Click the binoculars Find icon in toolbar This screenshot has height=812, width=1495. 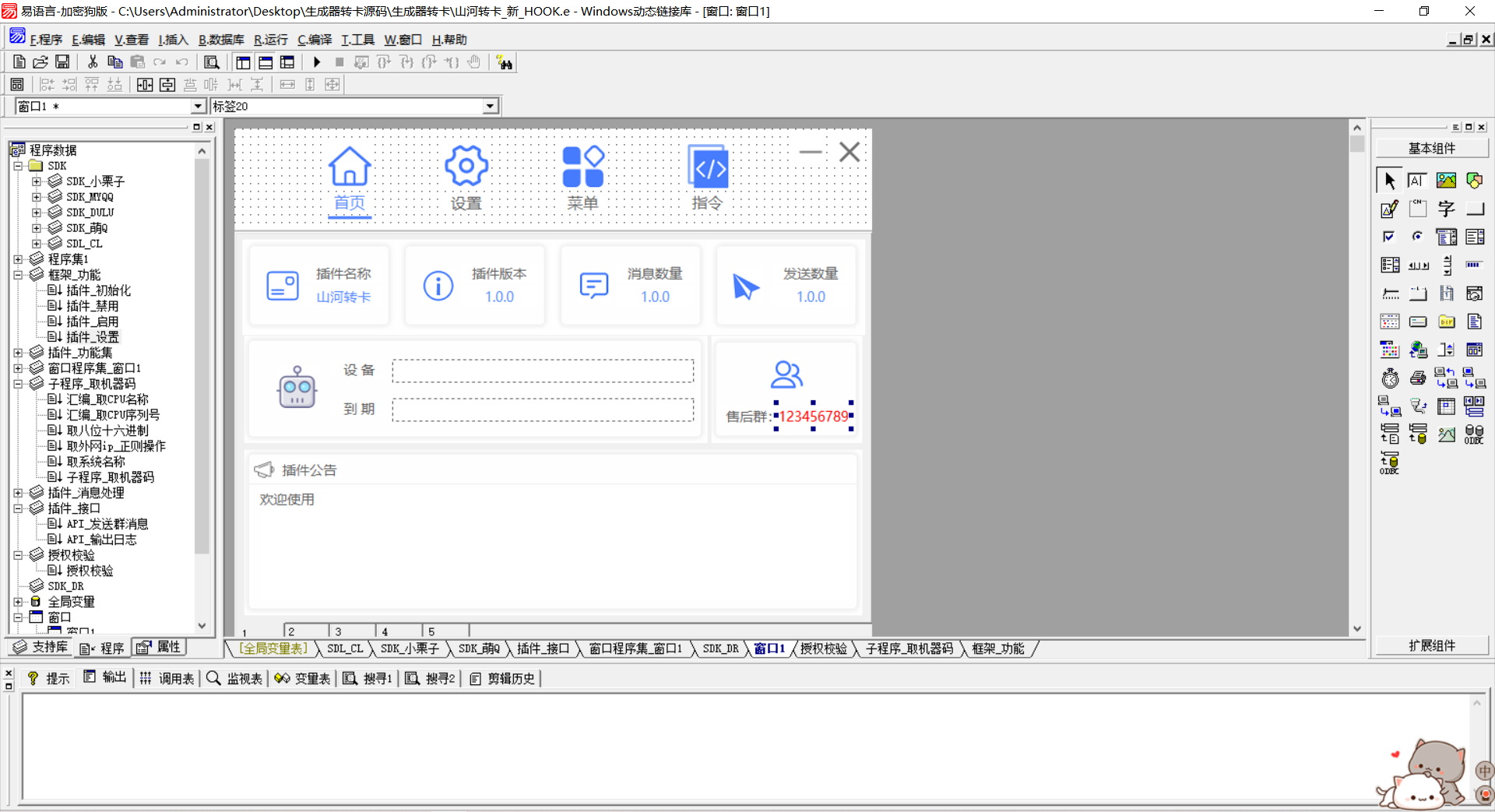[x=505, y=63]
